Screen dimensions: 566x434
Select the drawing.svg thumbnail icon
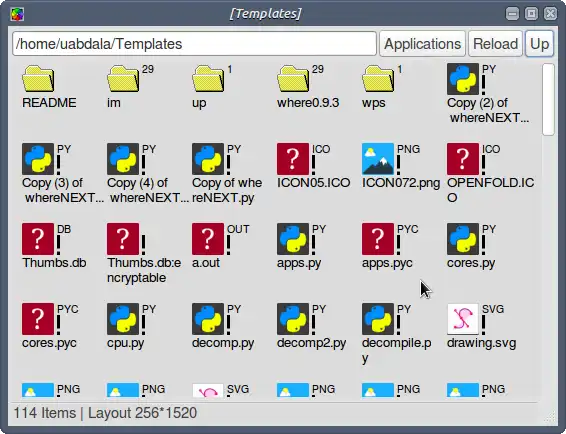point(463,319)
